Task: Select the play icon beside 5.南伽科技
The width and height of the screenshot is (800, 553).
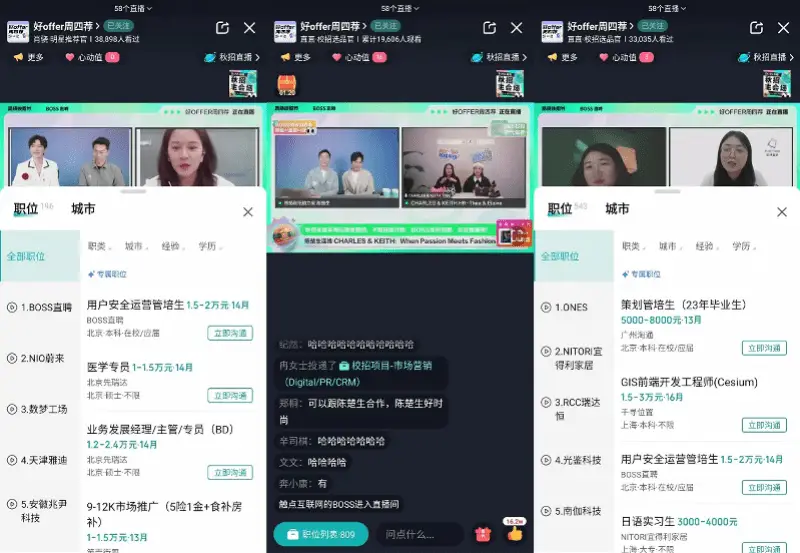Action: 546,511
